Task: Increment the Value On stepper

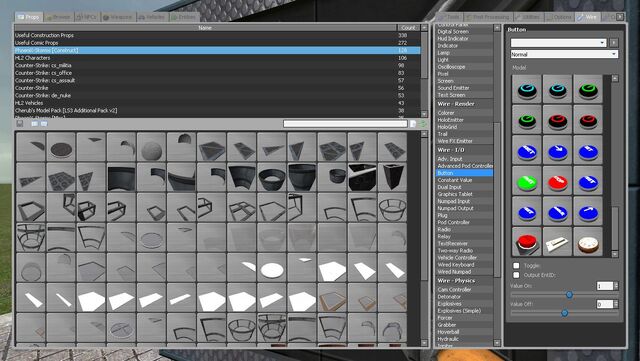Action: click(x=616, y=284)
